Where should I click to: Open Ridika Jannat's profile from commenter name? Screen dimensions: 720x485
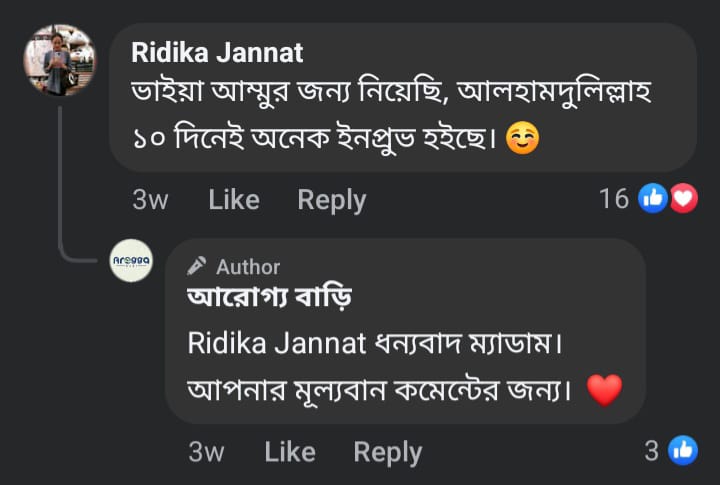click(x=217, y=51)
